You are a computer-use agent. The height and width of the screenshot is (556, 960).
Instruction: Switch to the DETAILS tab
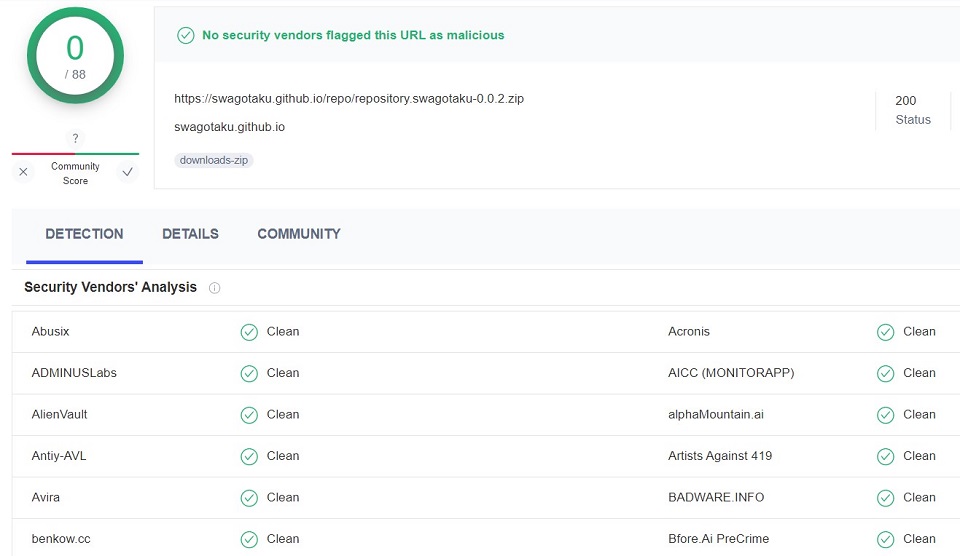190,234
